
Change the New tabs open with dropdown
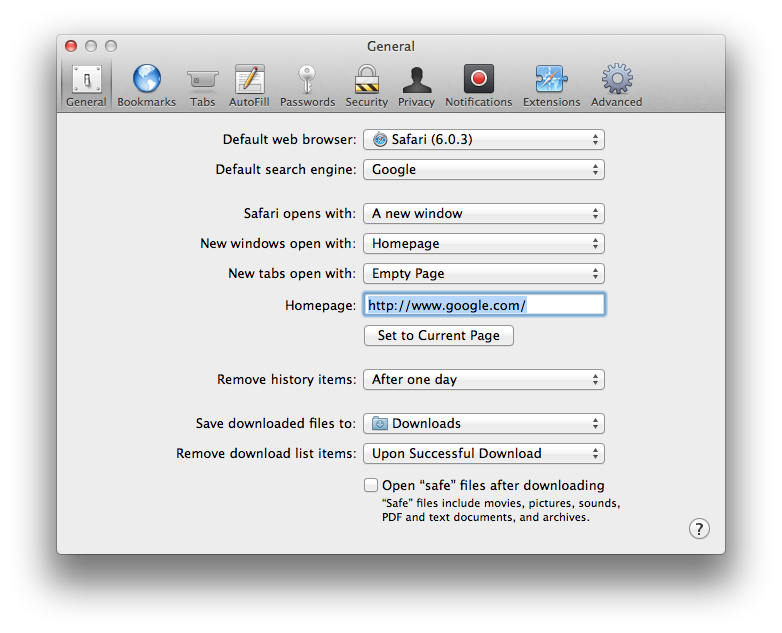point(484,273)
